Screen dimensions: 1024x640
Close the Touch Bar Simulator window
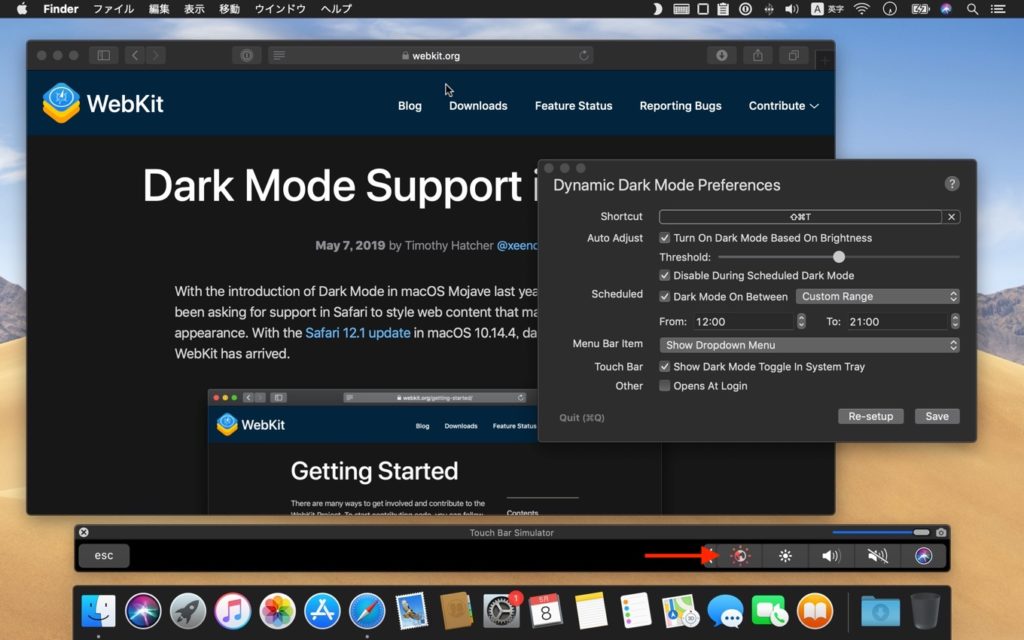click(x=84, y=532)
